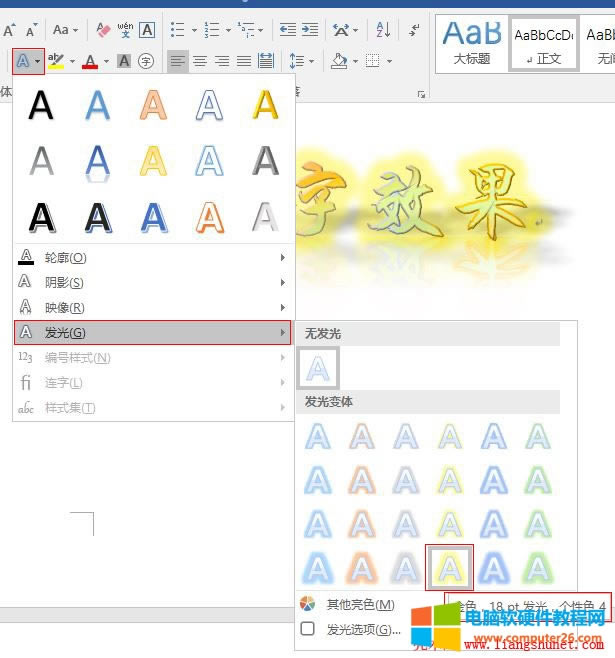Choose the plain black A text effect
615x658 pixels.
tap(41, 105)
